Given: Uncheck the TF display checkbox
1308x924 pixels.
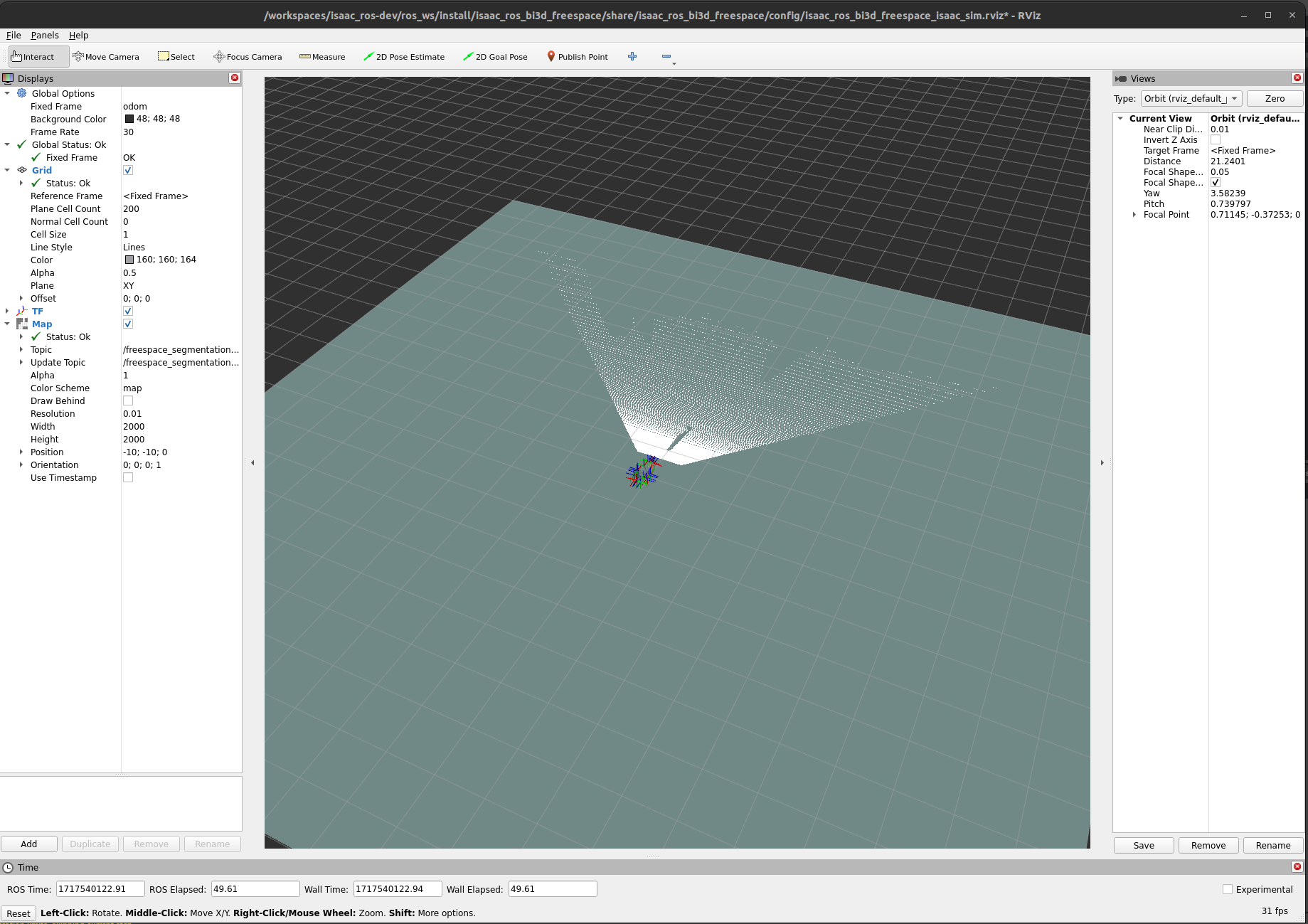Looking at the screenshot, I should pos(128,312).
